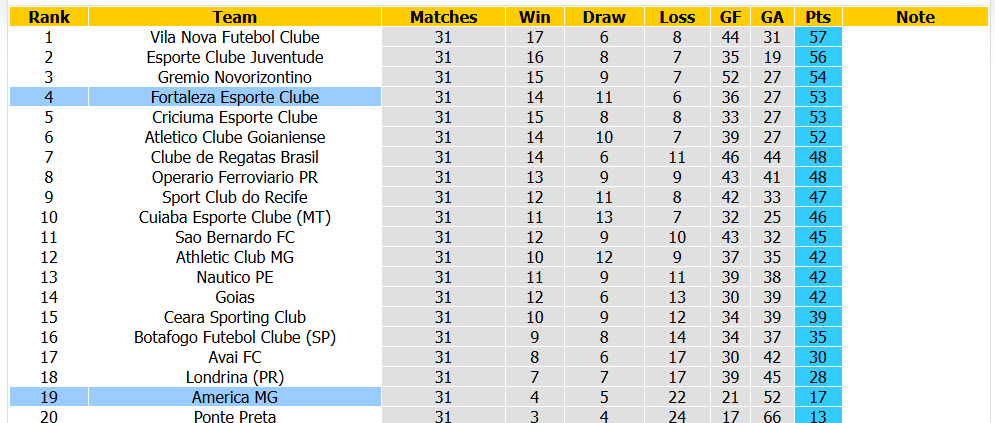The width and height of the screenshot is (995, 423).
Task: Click Ponte Preta team name
Action: point(235,417)
